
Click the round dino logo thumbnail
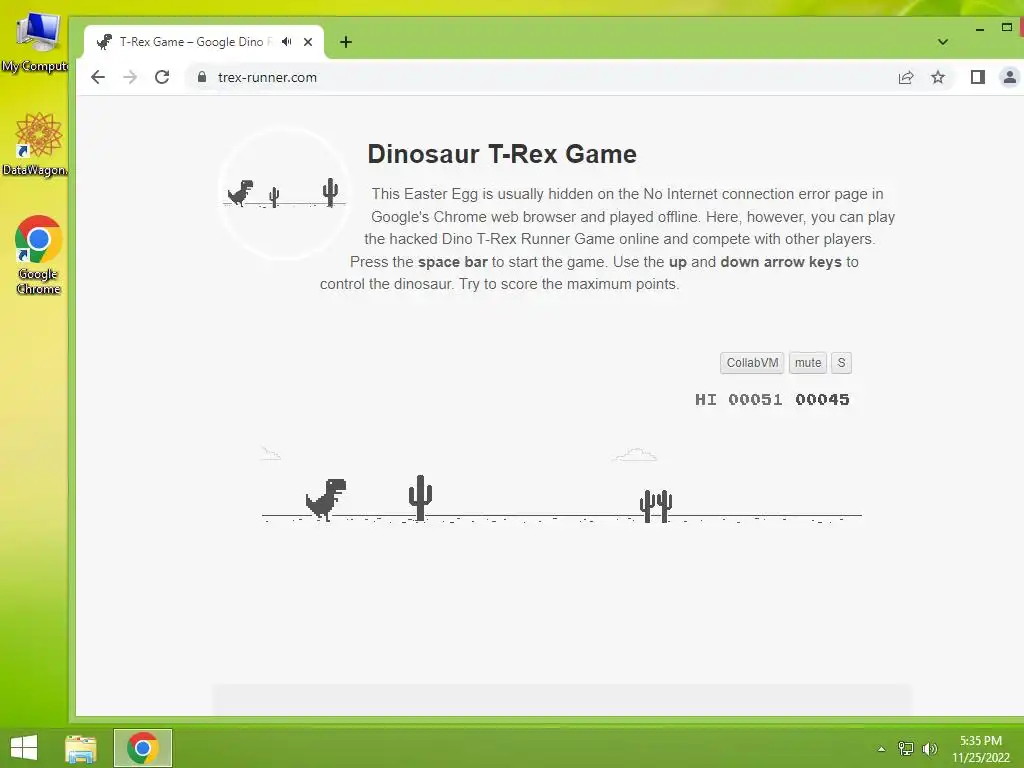pos(283,193)
